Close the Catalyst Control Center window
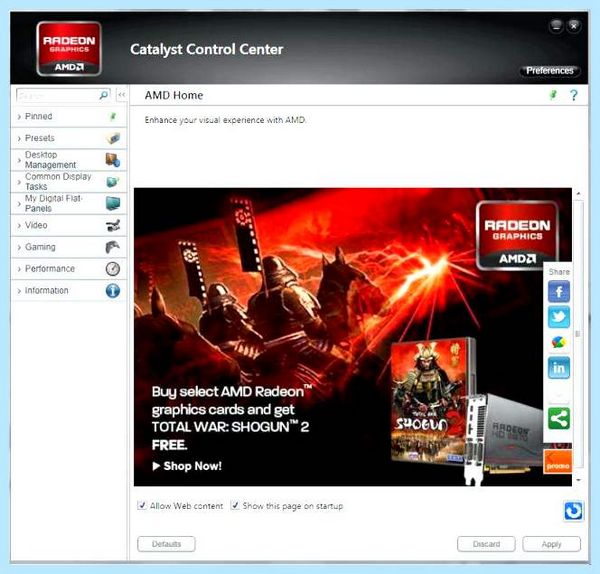Screen dimensions: 600x574 pyautogui.click(x=574, y=26)
